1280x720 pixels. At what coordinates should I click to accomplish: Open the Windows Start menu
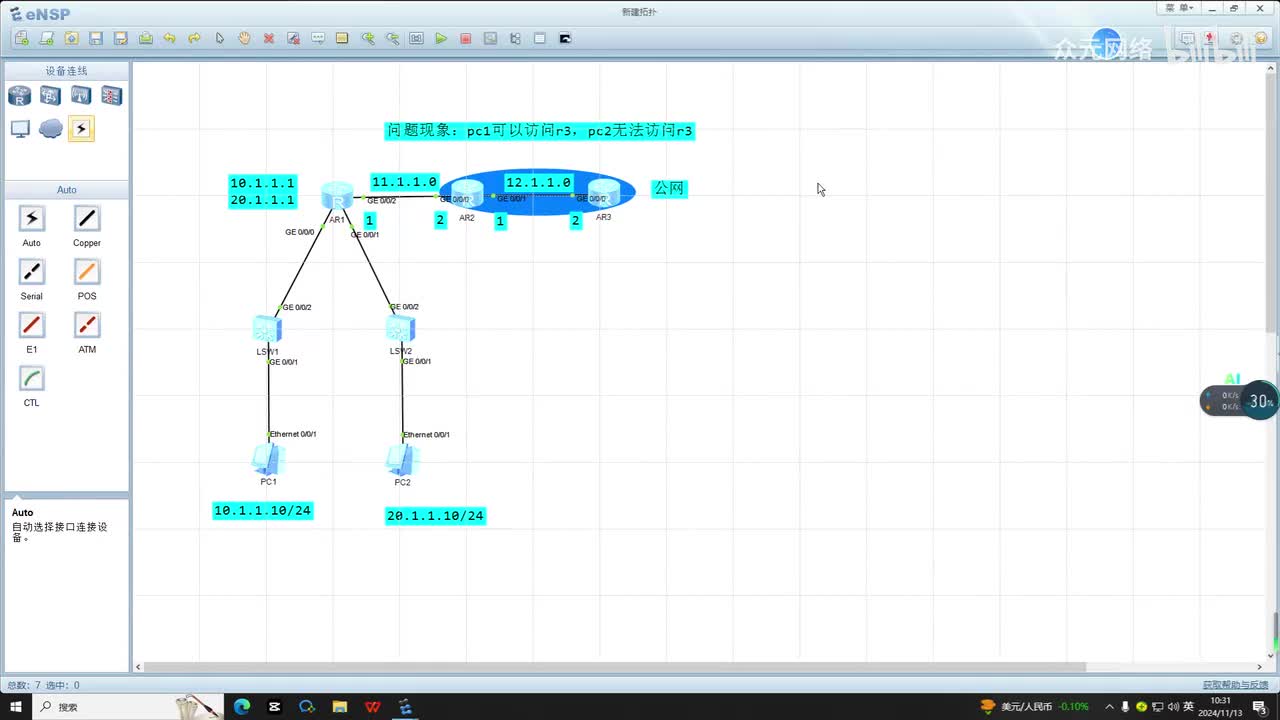coord(16,707)
